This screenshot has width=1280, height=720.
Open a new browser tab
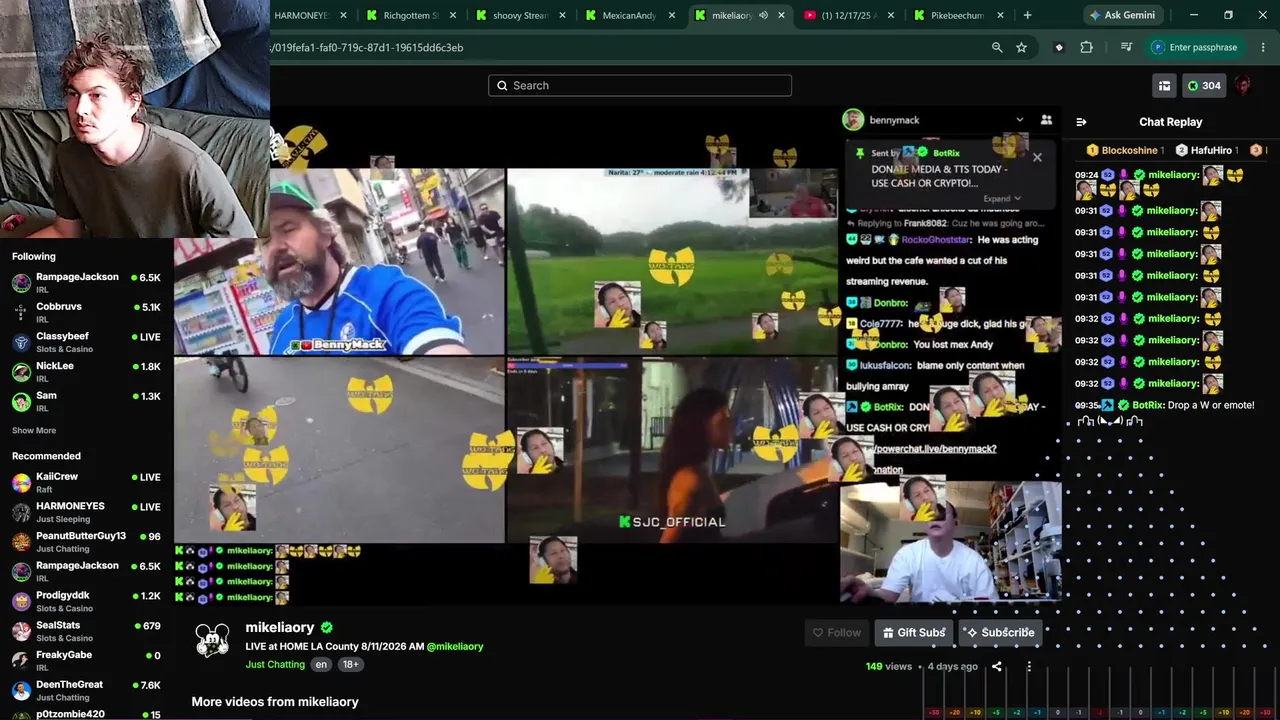1027,15
